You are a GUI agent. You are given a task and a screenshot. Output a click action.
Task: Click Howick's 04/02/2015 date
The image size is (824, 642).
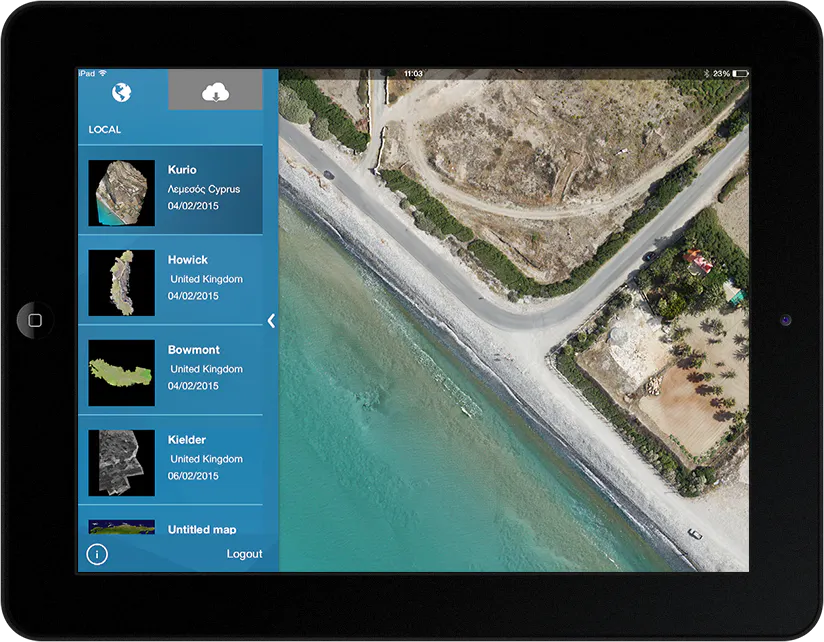click(x=193, y=296)
